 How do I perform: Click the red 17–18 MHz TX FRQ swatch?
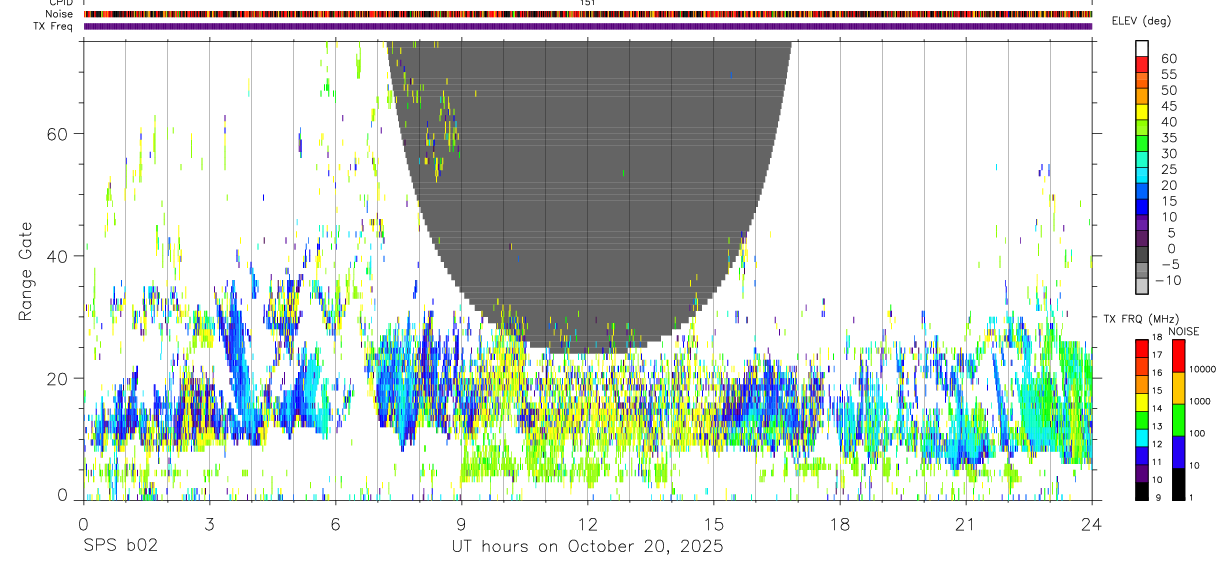(x=1142, y=346)
